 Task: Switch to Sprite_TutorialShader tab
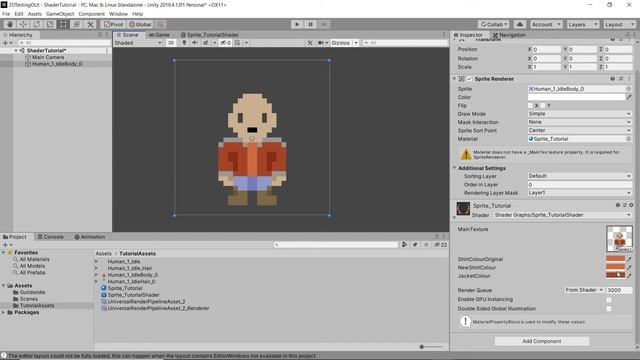pos(210,35)
